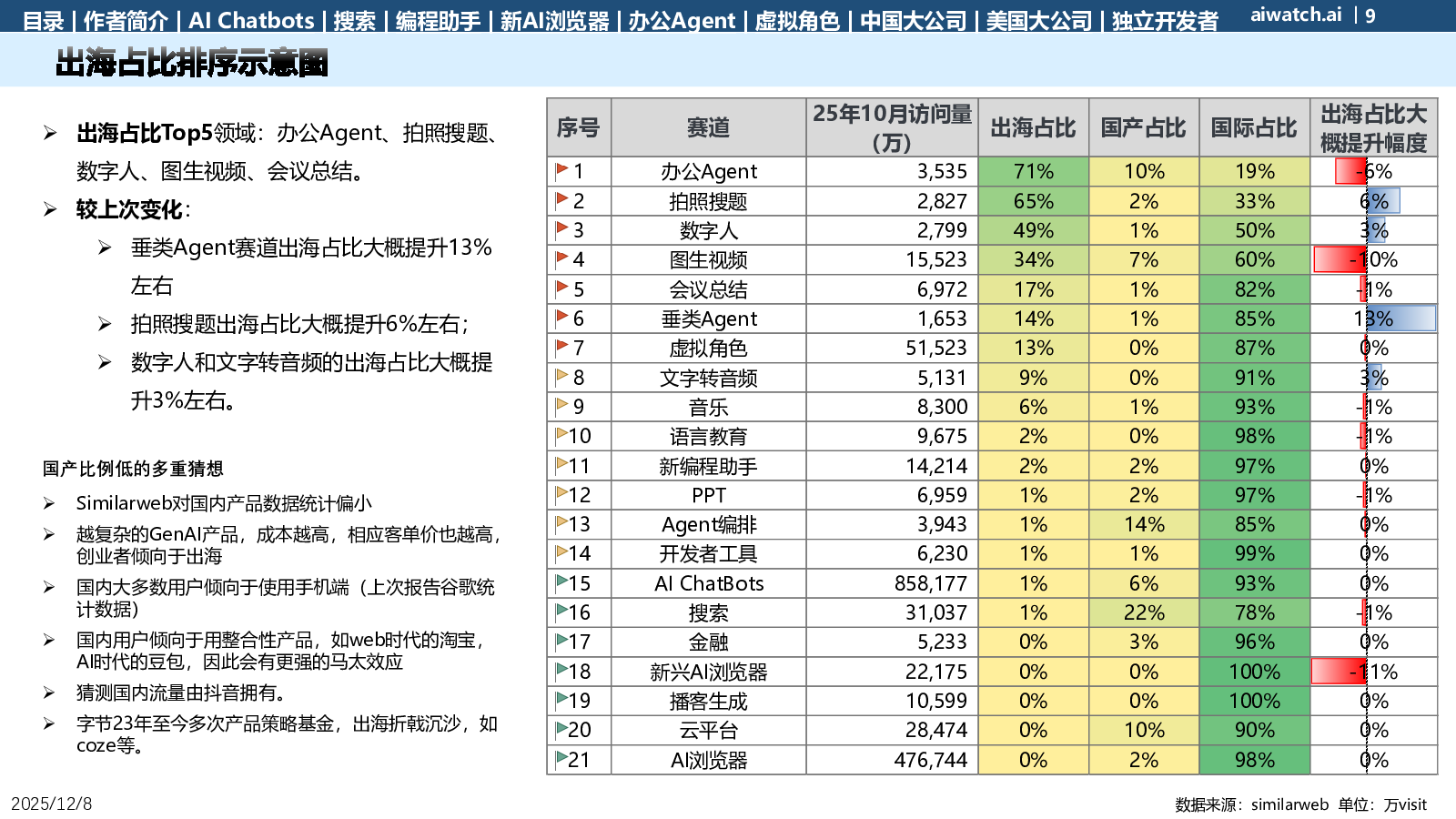Click the green flag beside AI ChatBots row 15

coord(561,581)
